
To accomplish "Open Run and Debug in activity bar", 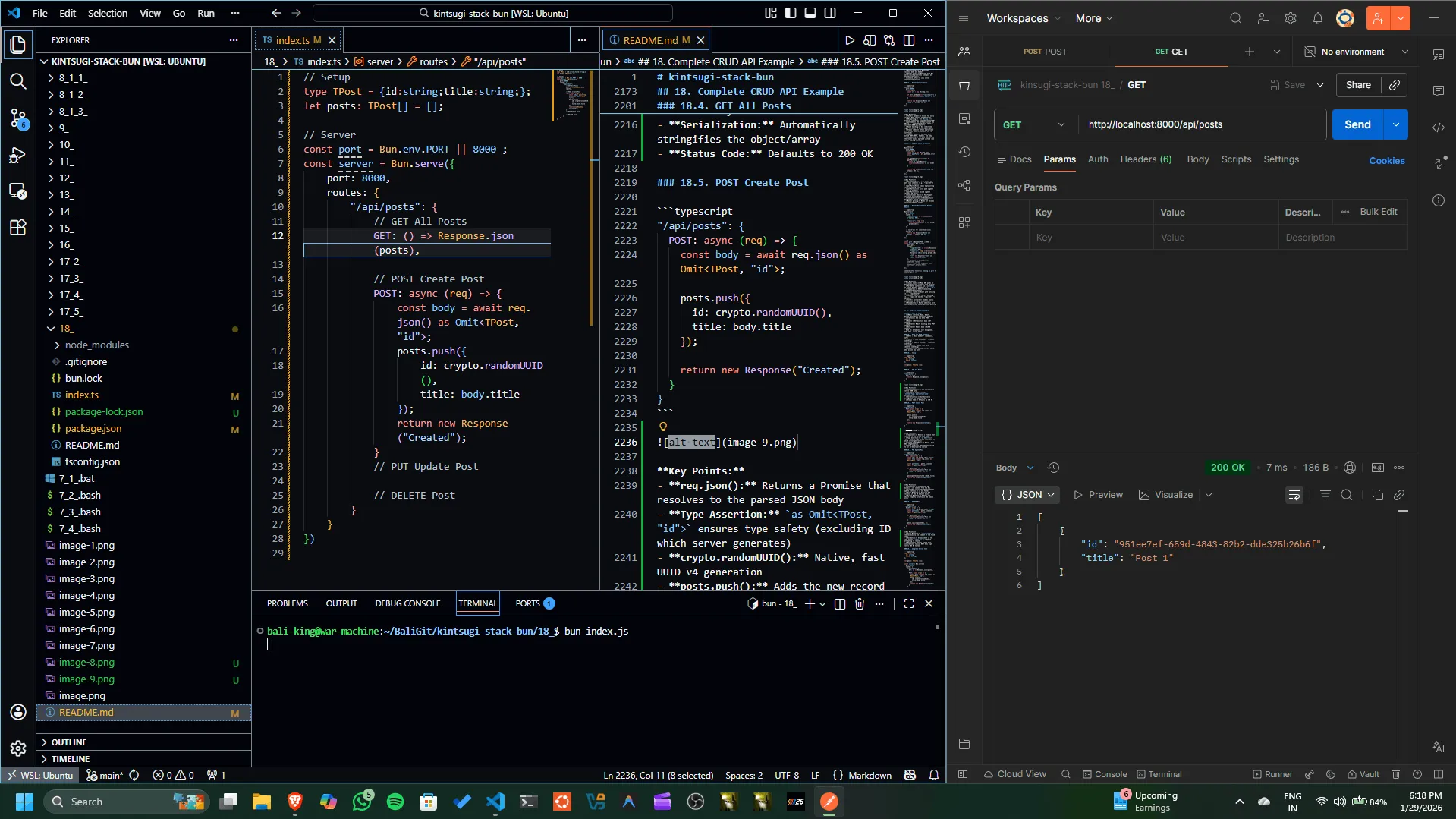I will (x=17, y=155).
